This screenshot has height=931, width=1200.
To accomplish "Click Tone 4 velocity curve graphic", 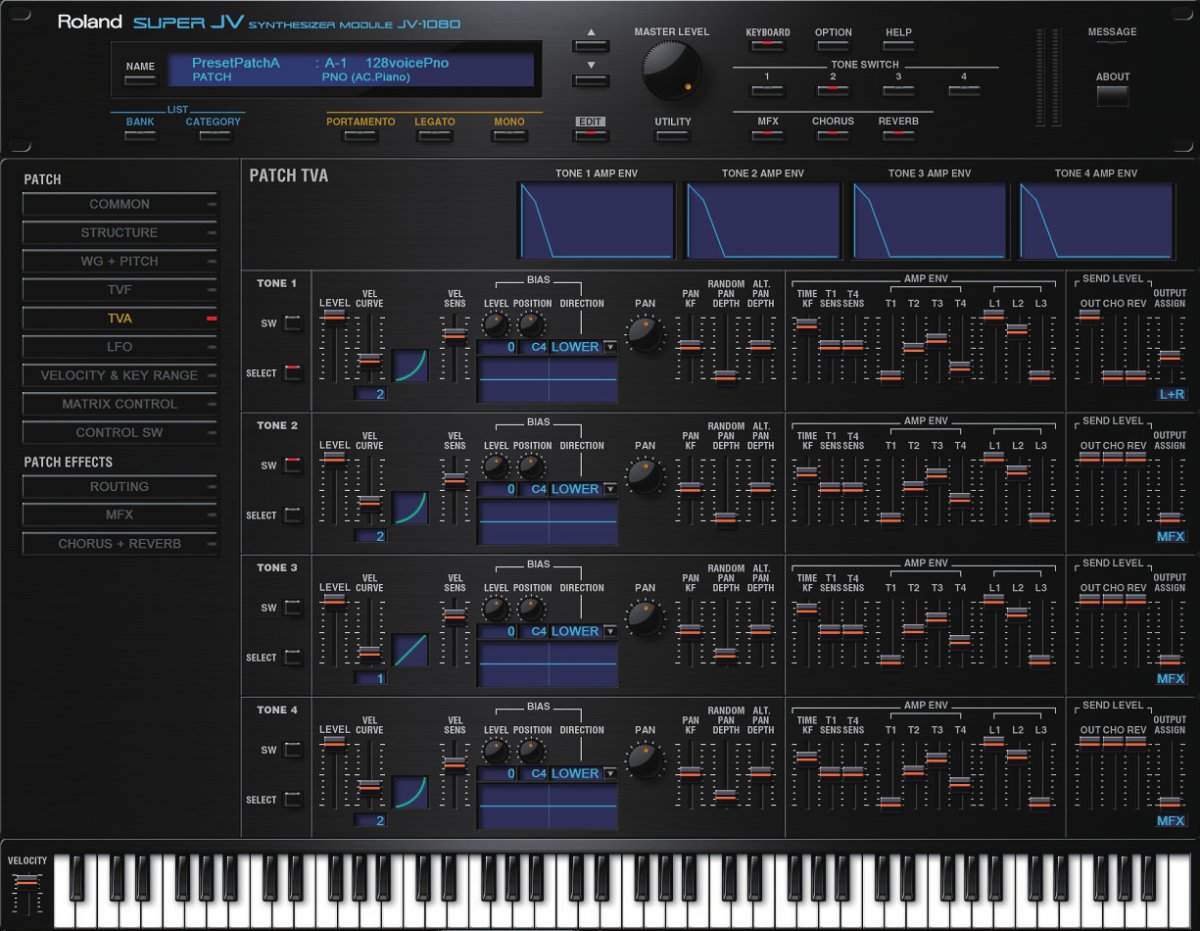I will pyautogui.click(x=411, y=792).
